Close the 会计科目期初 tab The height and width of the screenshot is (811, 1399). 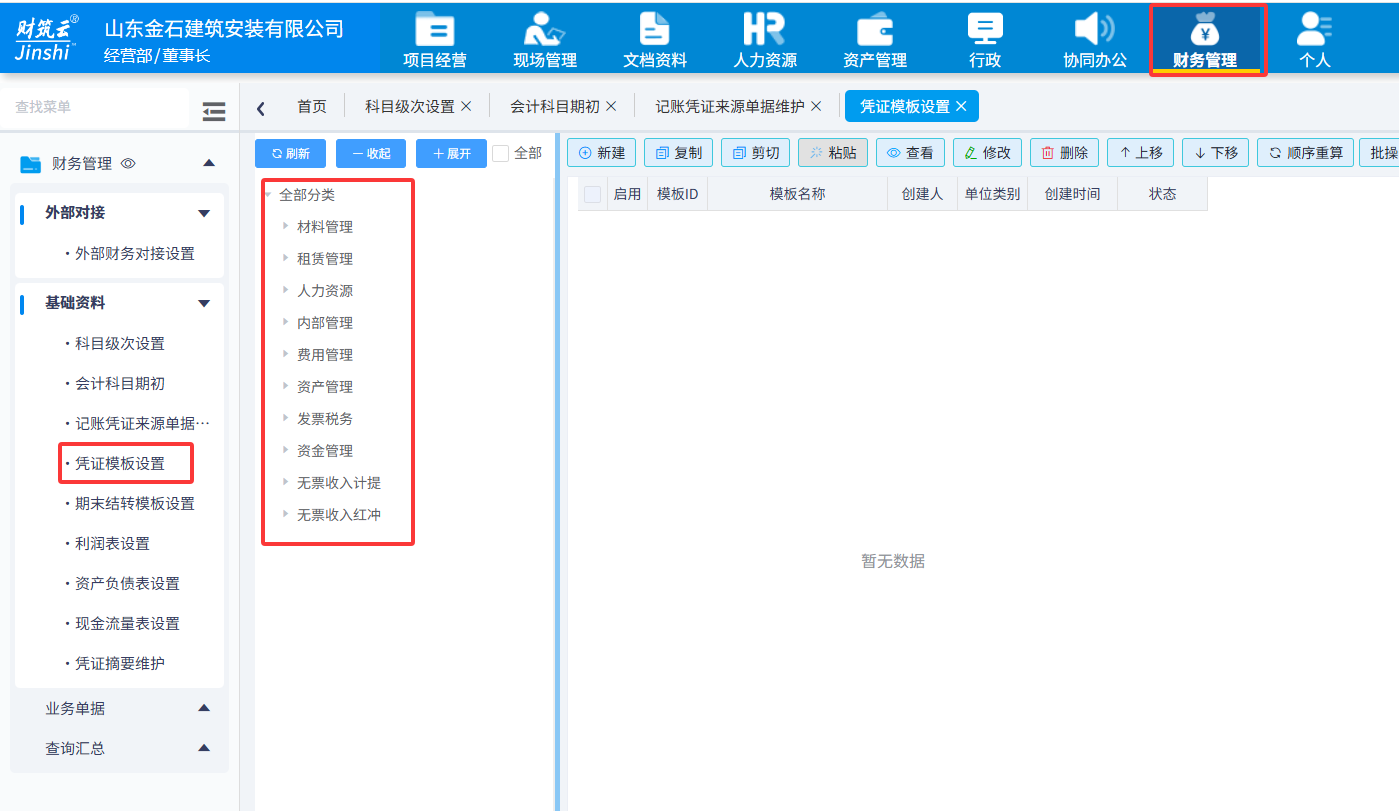[611, 106]
